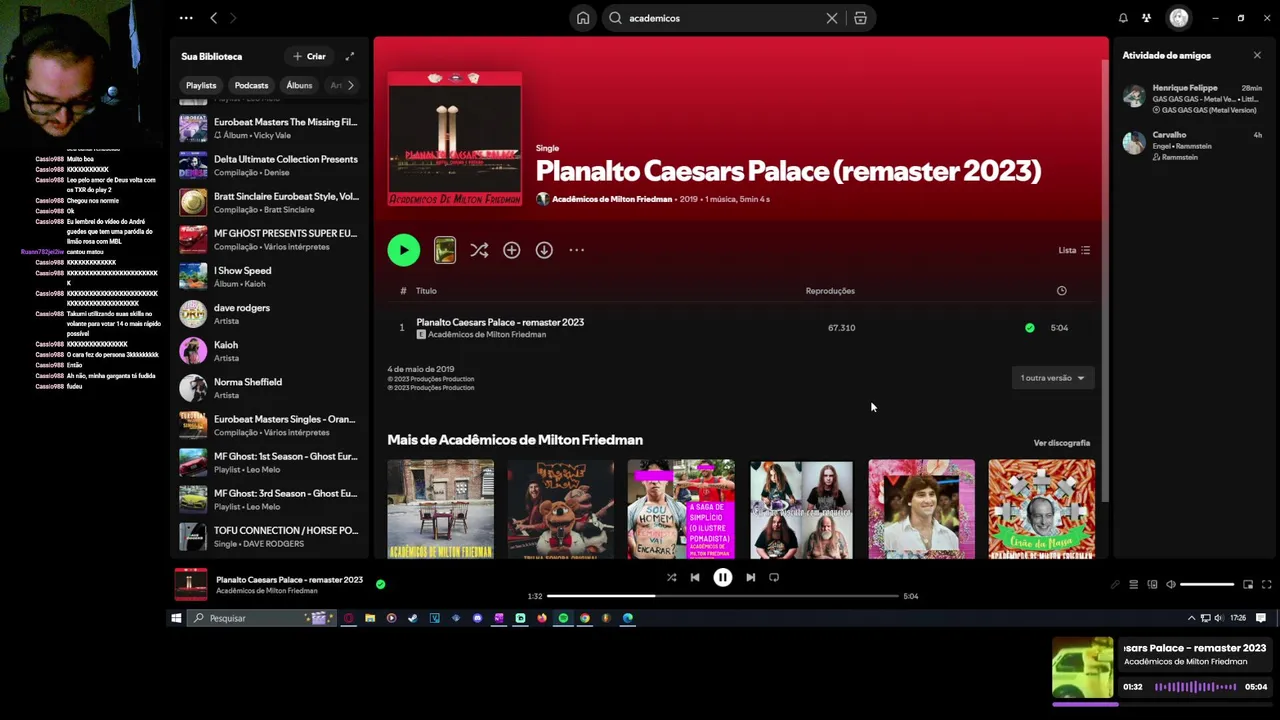
Task: Expand the '1 outra versão' dropdown
Action: 1052,378
